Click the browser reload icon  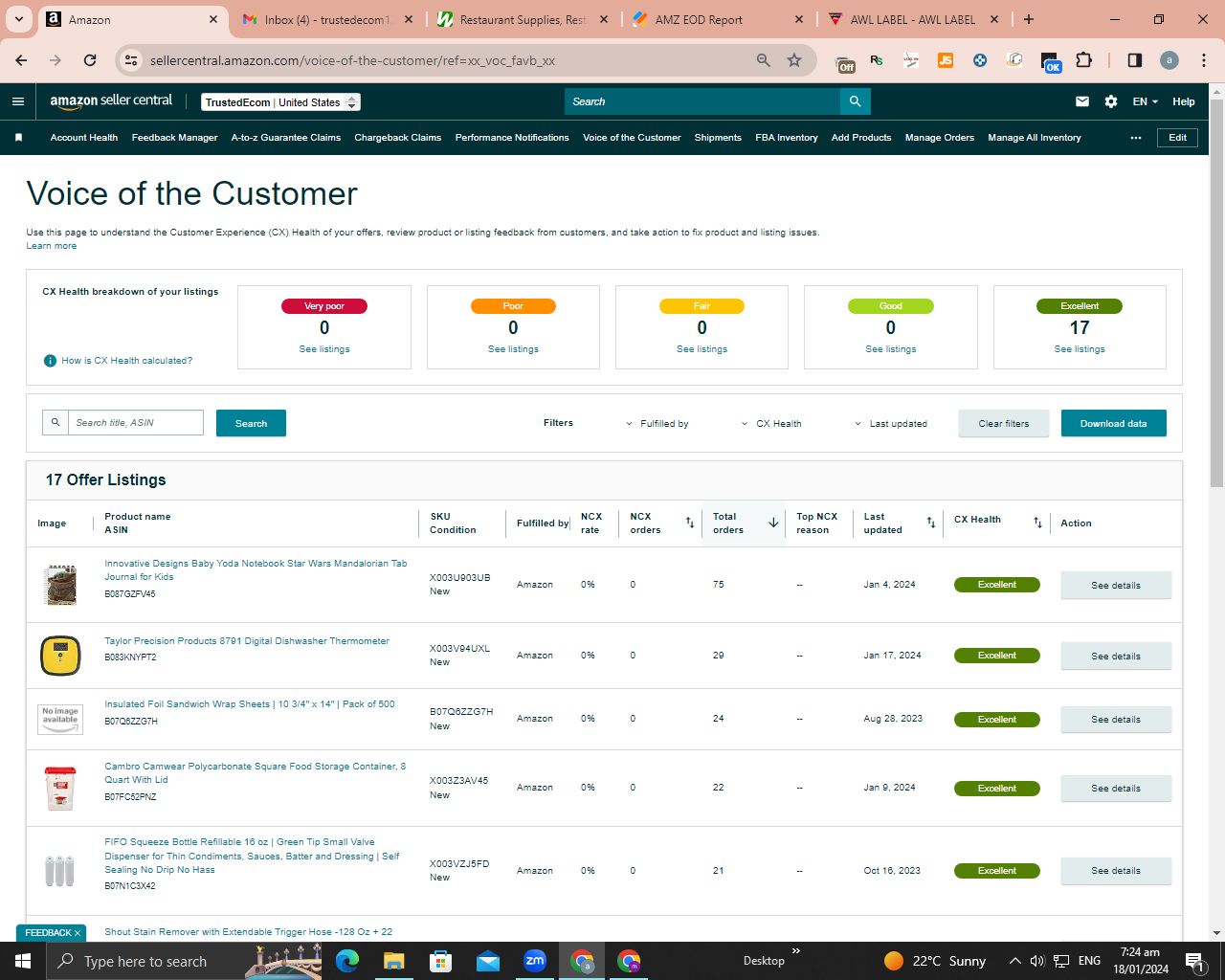tap(90, 60)
